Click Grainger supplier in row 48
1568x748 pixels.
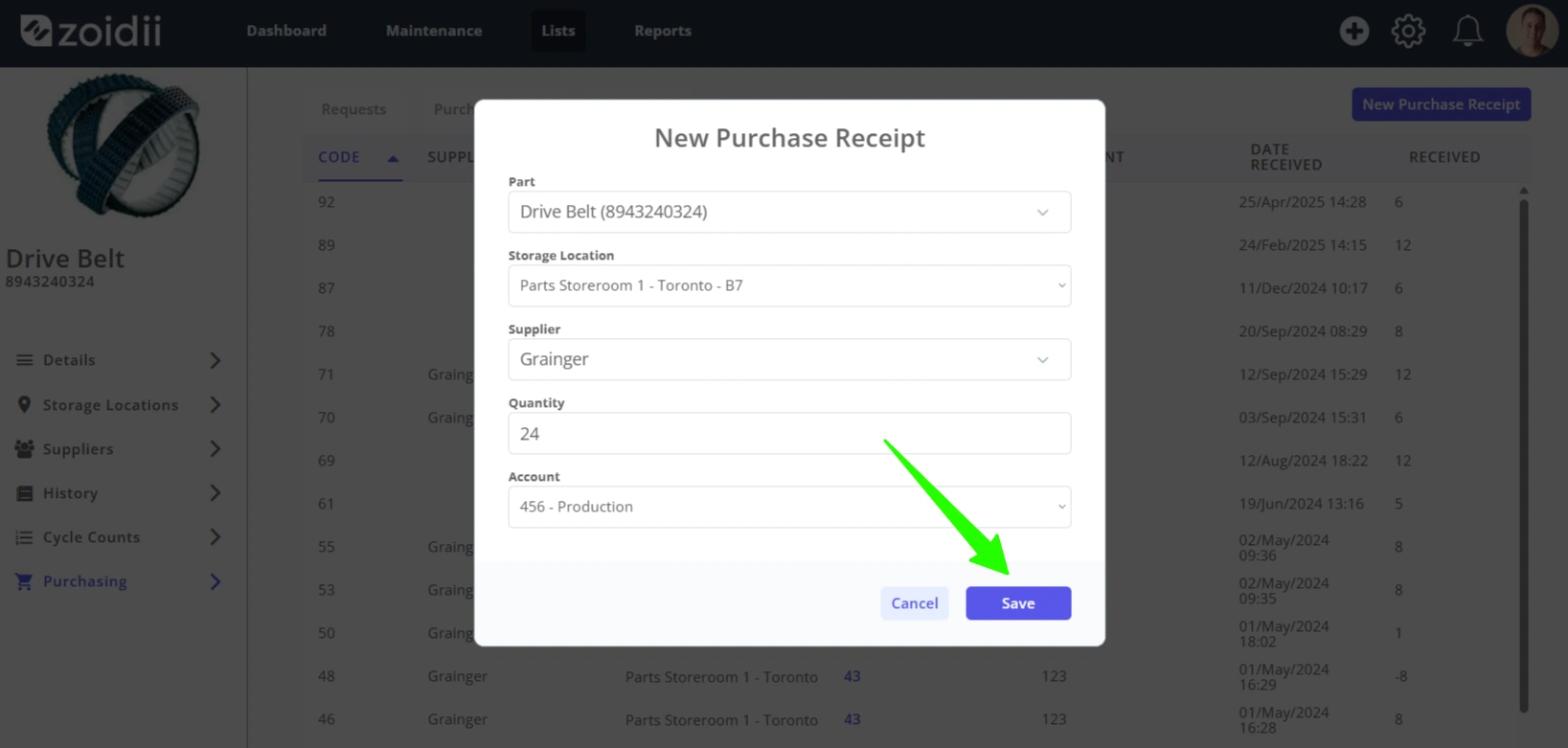[x=457, y=676]
